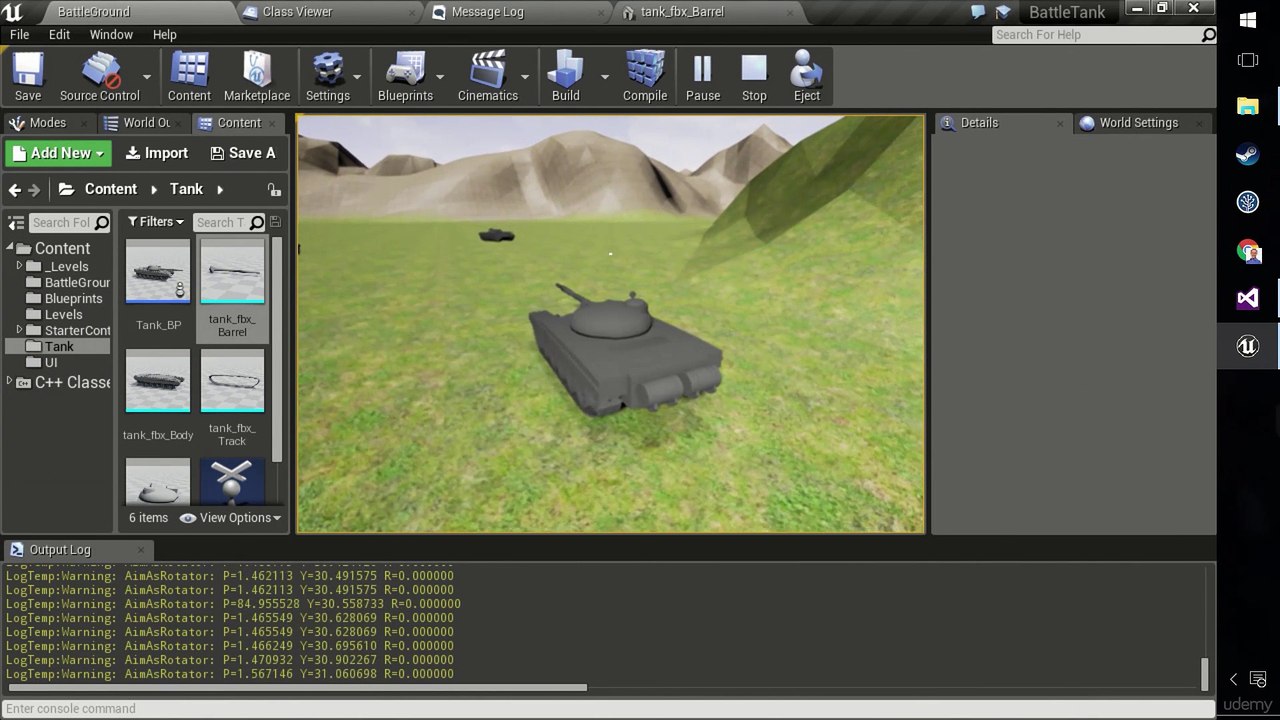This screenshot has height=720, width=1280.
Task: Open the View Options dropdown
Action: tap(230, 517)
